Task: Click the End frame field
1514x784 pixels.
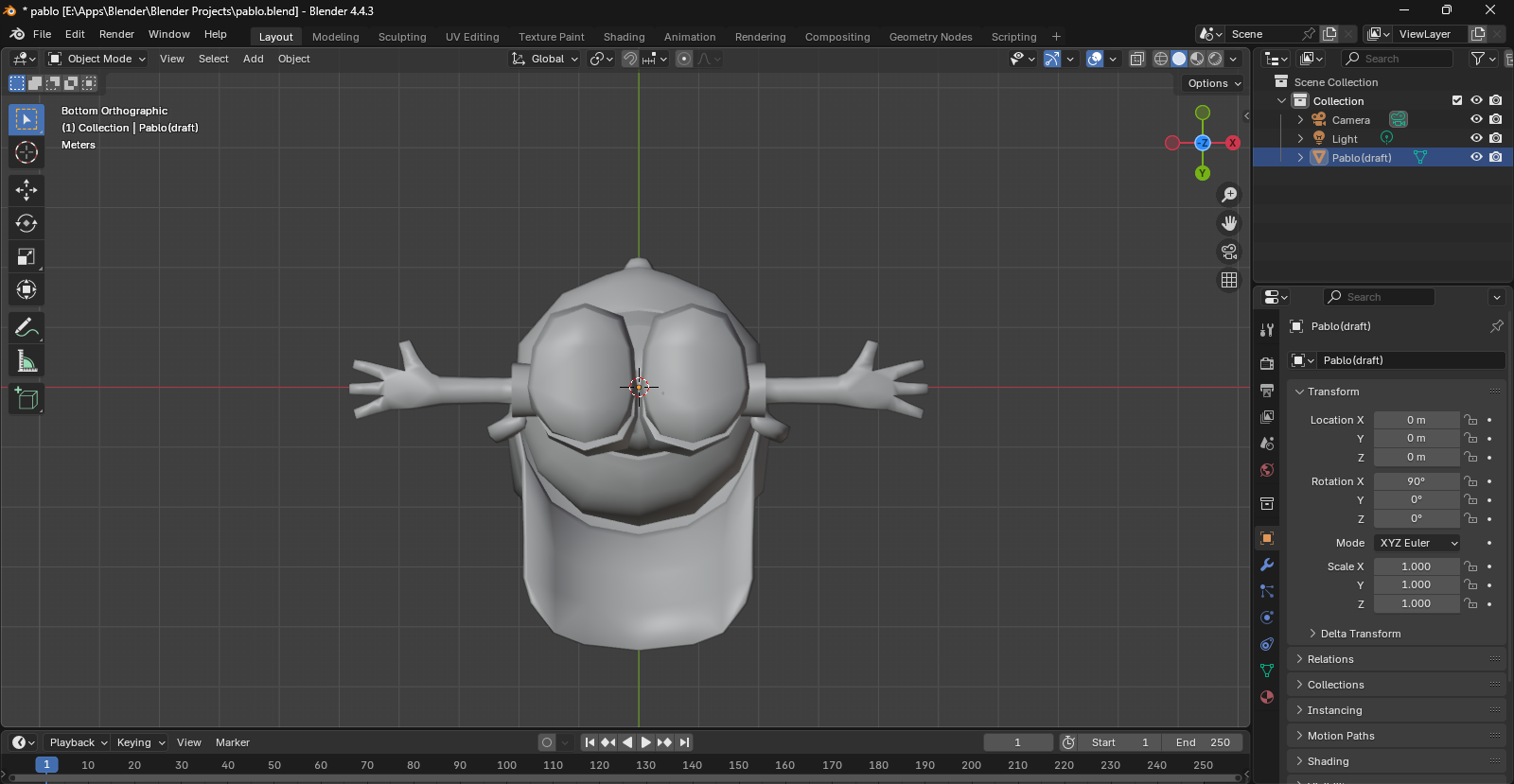Action: [1204, 742]
